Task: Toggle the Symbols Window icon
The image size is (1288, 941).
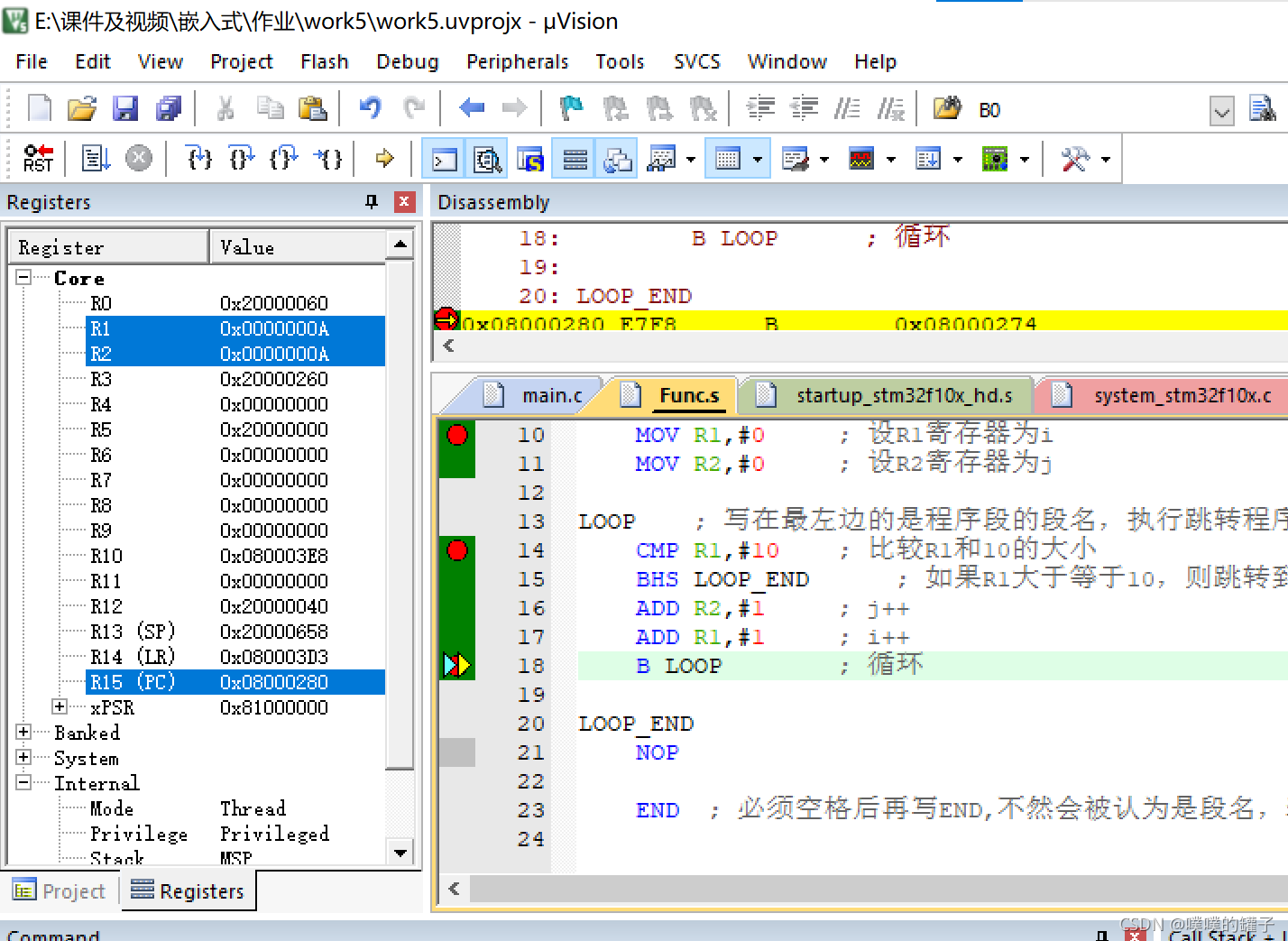Action: [530, 160]
